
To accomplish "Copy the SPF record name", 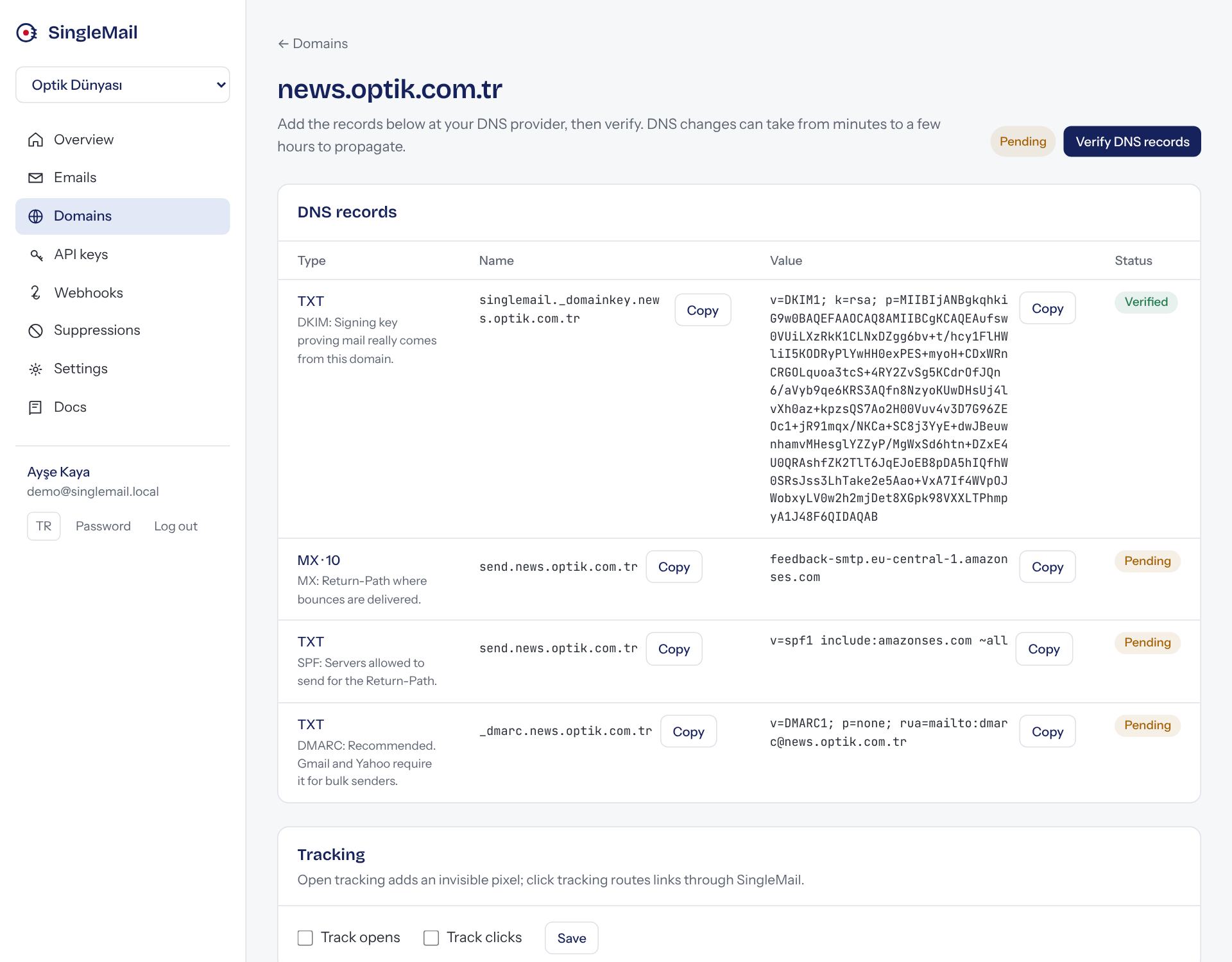I will click(674, 648).
